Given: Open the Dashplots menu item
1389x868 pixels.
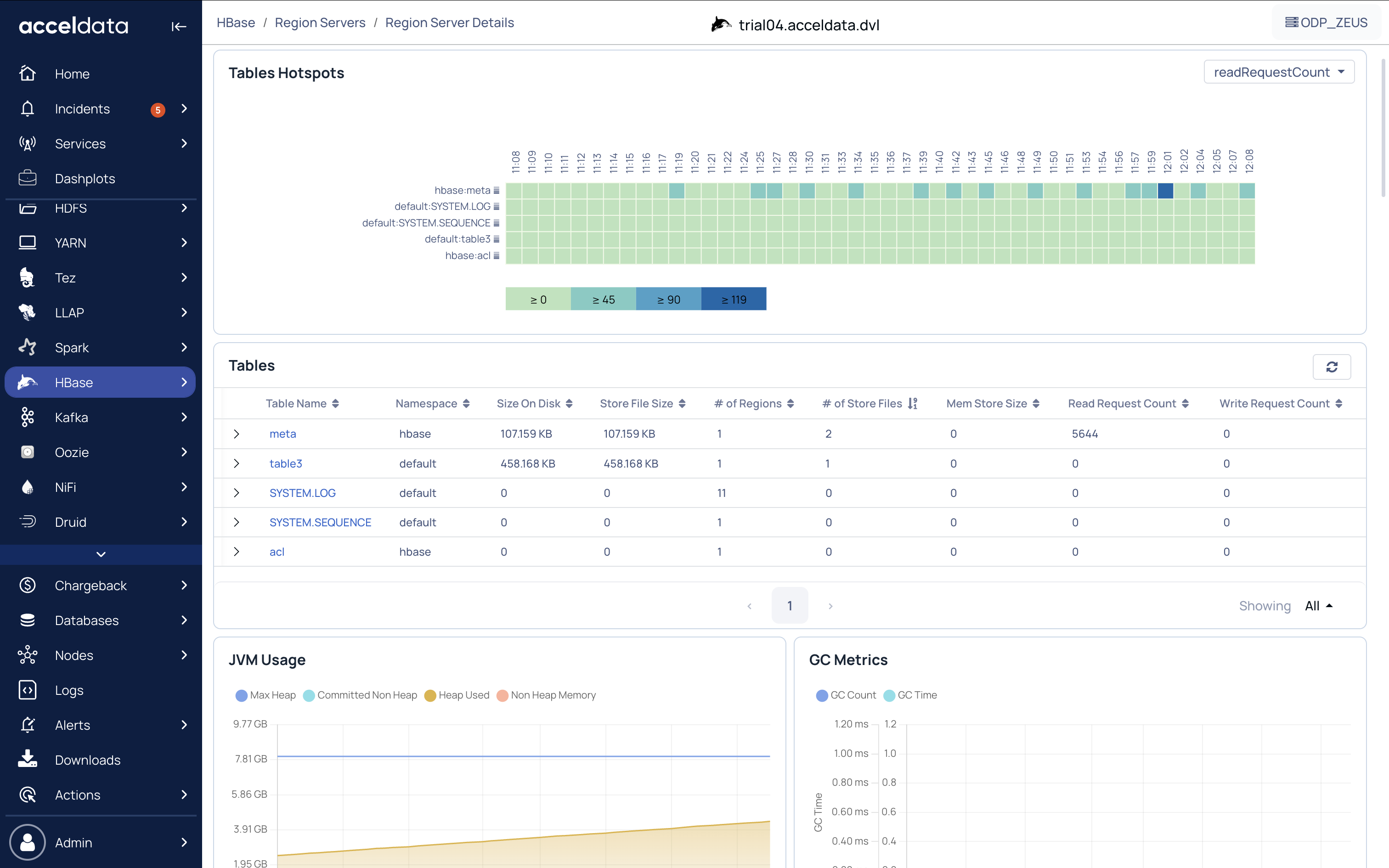Looking at the screenshot, I should pyautogui.click(x=85, y=179).
